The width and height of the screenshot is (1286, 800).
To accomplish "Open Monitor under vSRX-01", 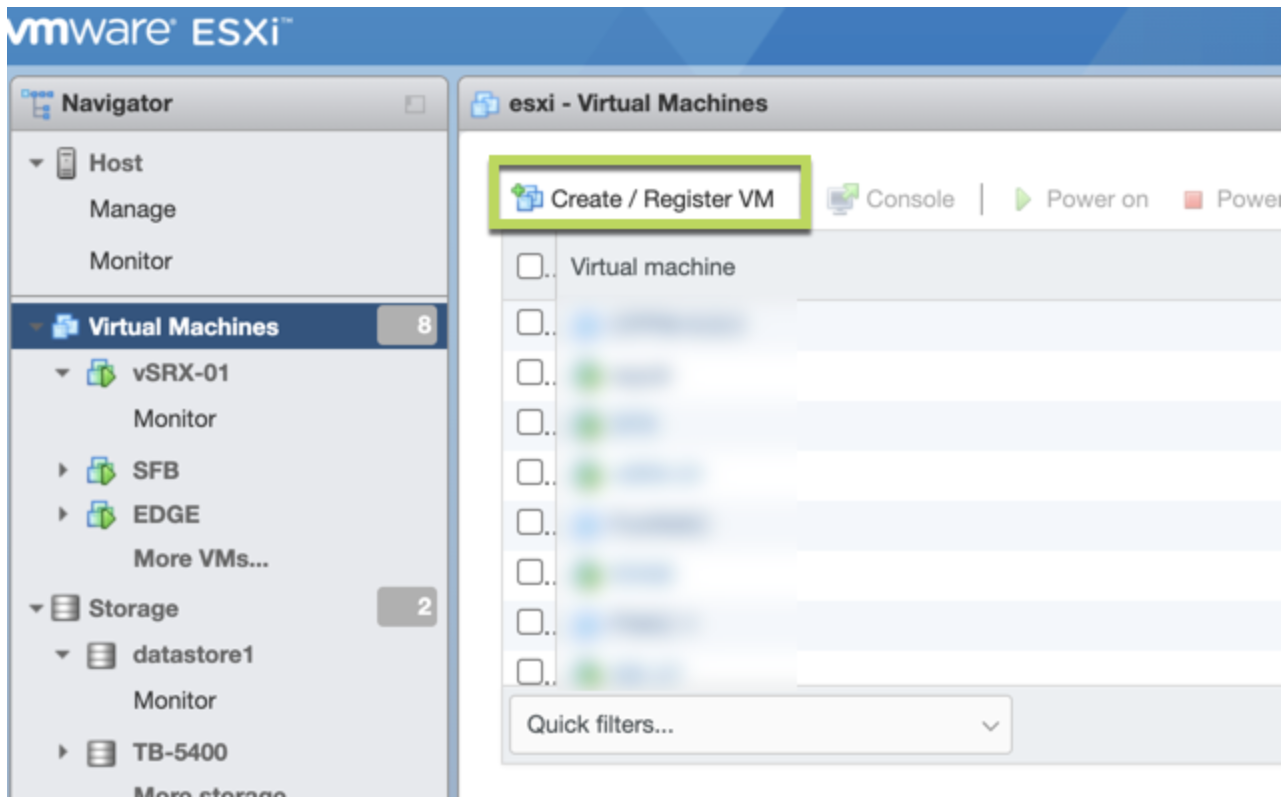I will 175,419.
